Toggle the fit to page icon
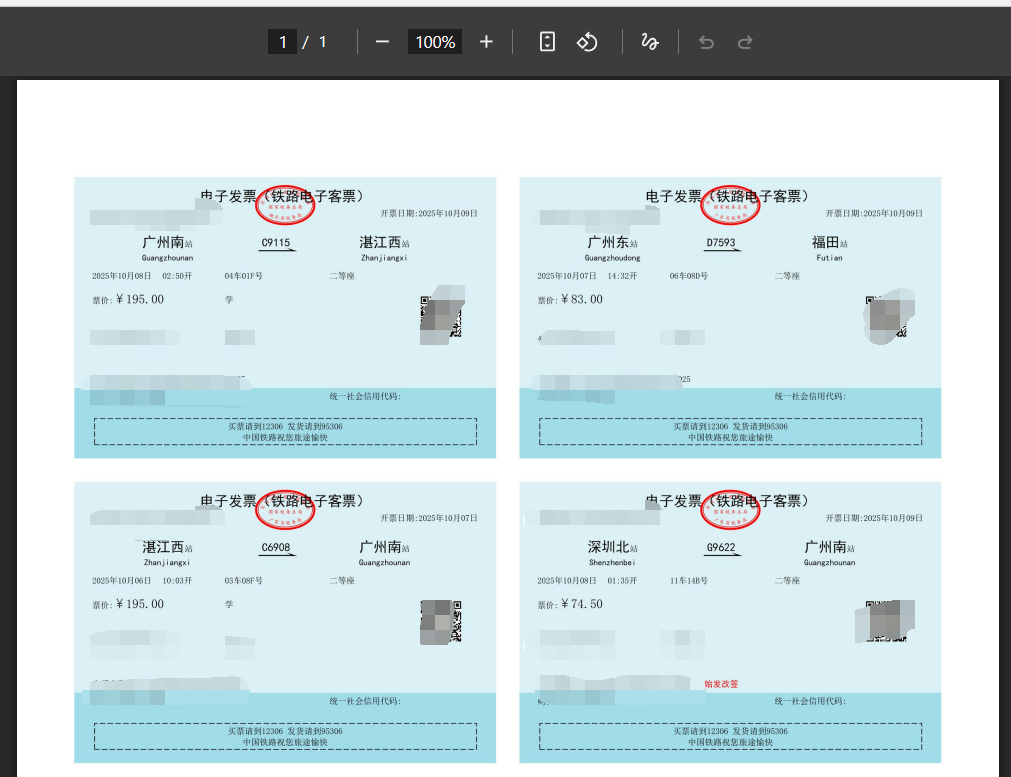The height and width of the screenshot is (777, 1011). tap(547, 42)
